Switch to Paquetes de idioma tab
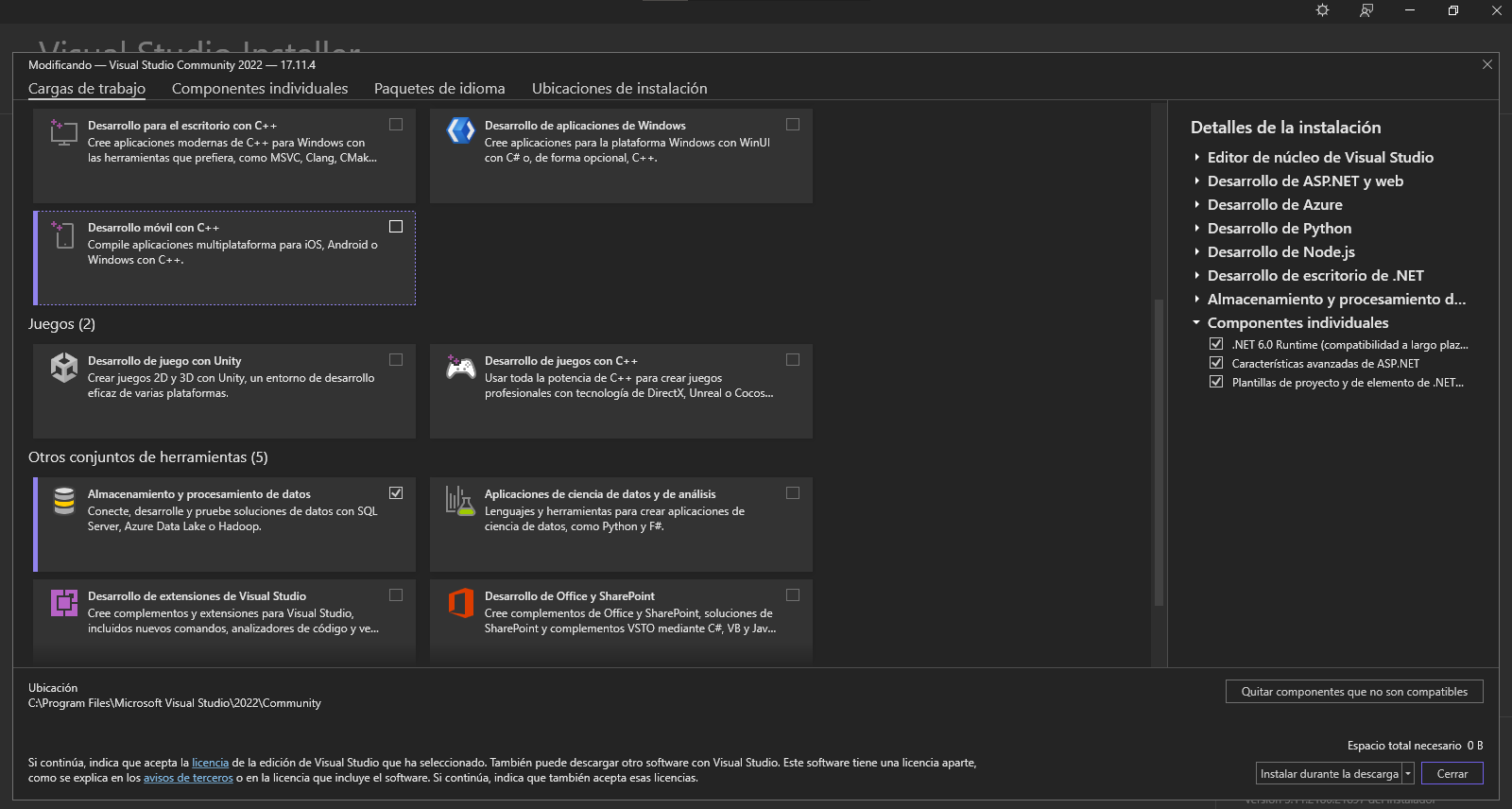1512x809 pixels. coord(439,88)
